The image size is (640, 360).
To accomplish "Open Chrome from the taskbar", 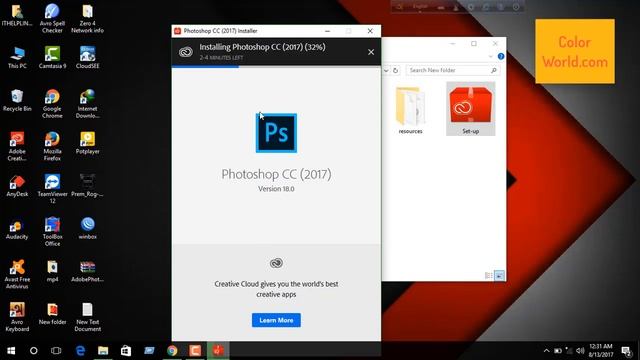I will tap(172, 351).
